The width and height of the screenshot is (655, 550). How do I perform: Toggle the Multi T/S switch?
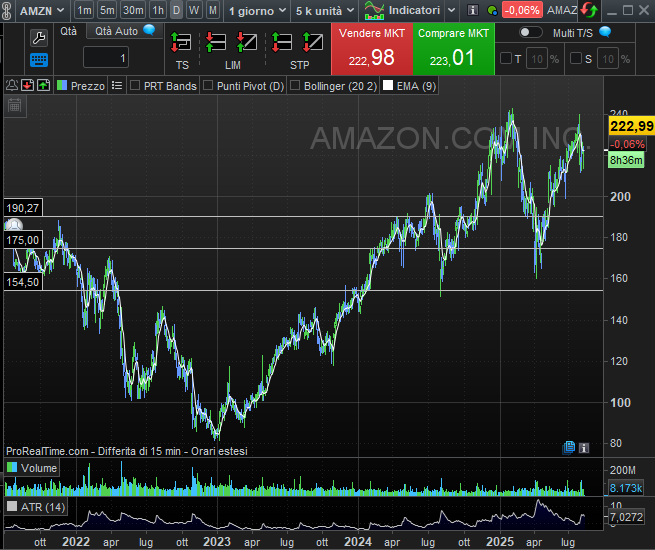531,32
